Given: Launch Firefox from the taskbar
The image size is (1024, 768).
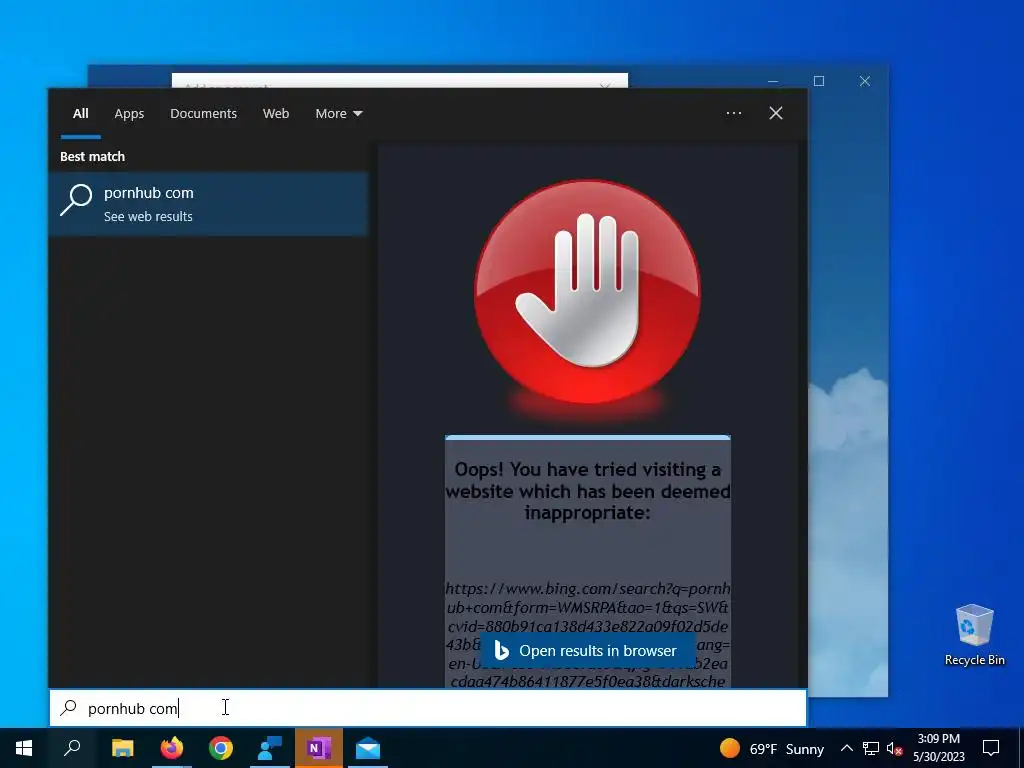Looking at the screenshot, I should tap(172, 748).
